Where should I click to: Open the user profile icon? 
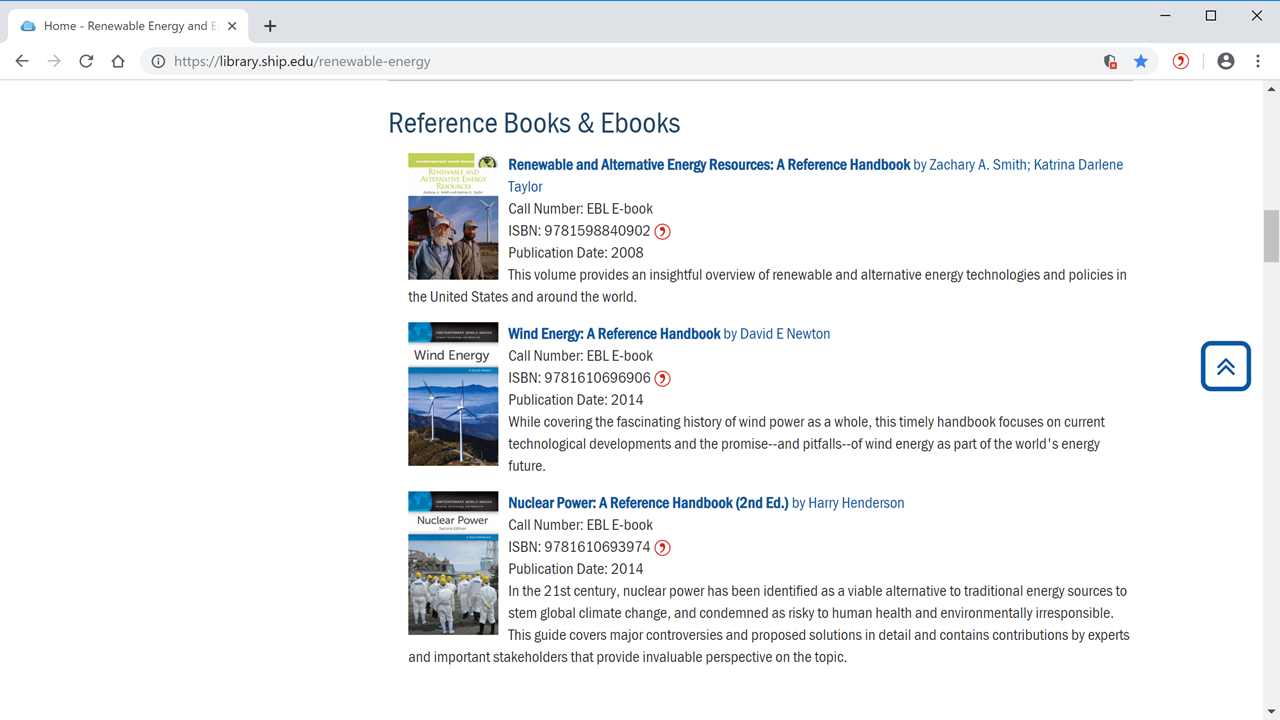pos(1226,61)
